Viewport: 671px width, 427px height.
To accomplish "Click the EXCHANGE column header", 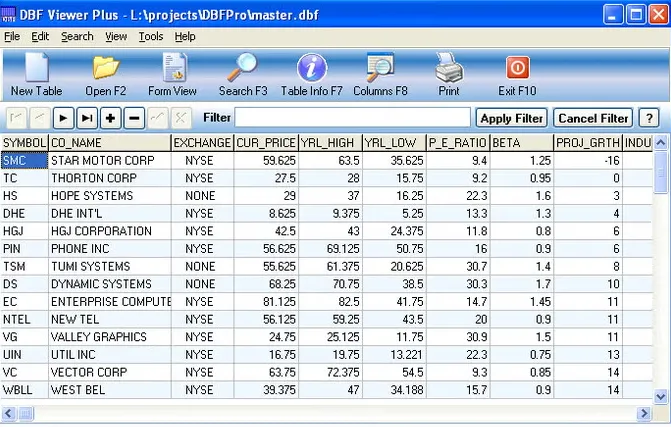I will point(202,142).
